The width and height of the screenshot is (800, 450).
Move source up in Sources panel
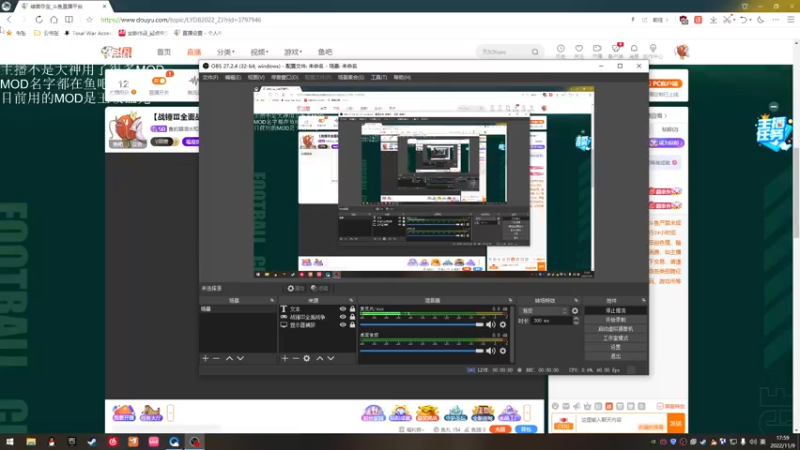320,359
